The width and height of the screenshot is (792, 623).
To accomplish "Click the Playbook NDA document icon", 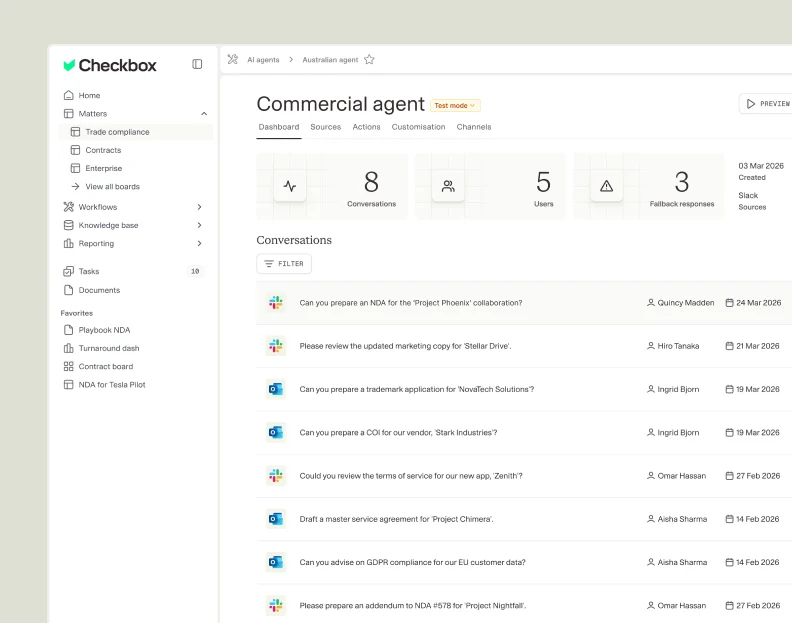I will tap(69, 330).
